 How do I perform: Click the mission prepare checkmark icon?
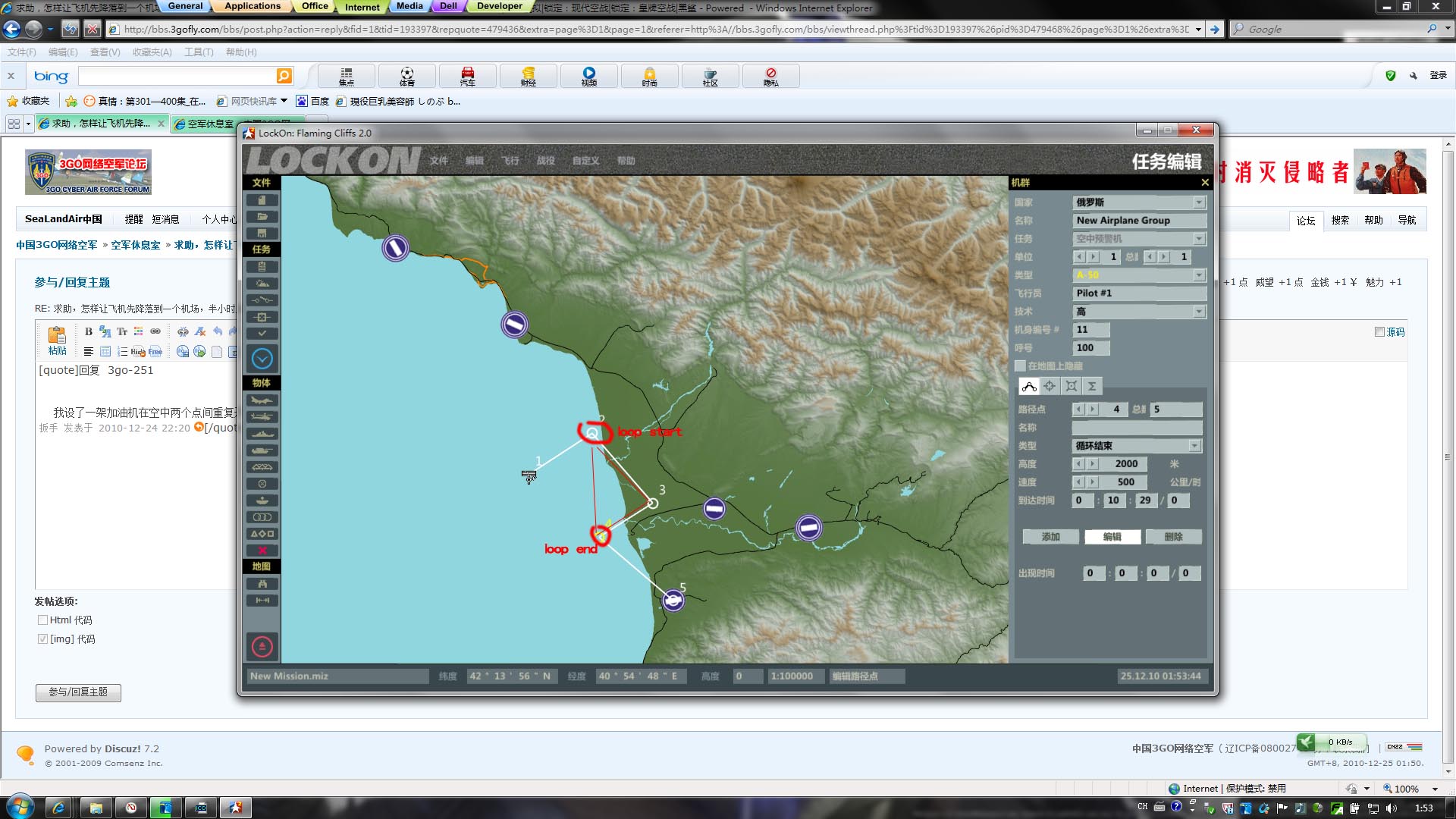262,334
